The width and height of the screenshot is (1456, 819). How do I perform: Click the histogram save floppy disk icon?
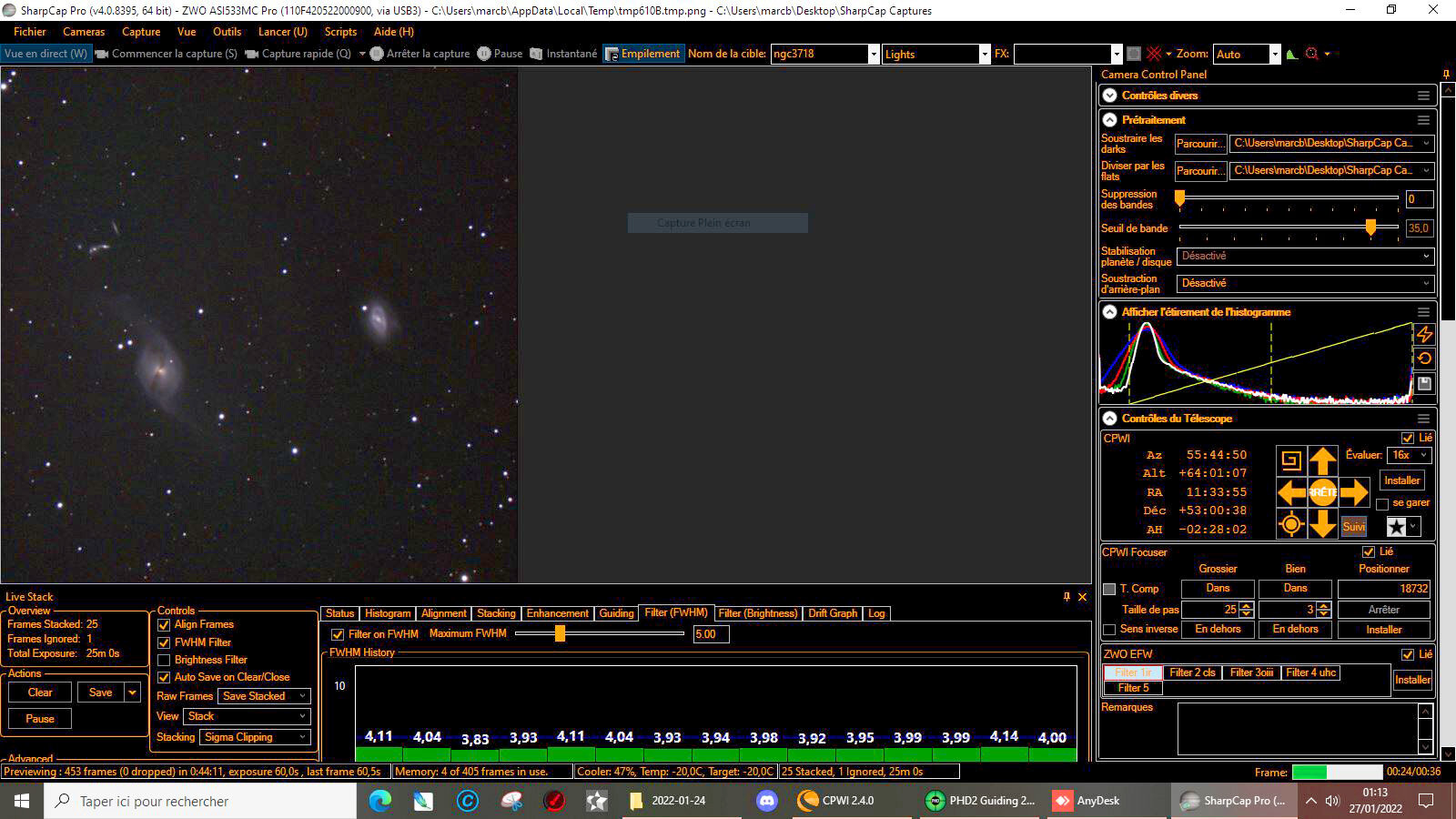1424,384
